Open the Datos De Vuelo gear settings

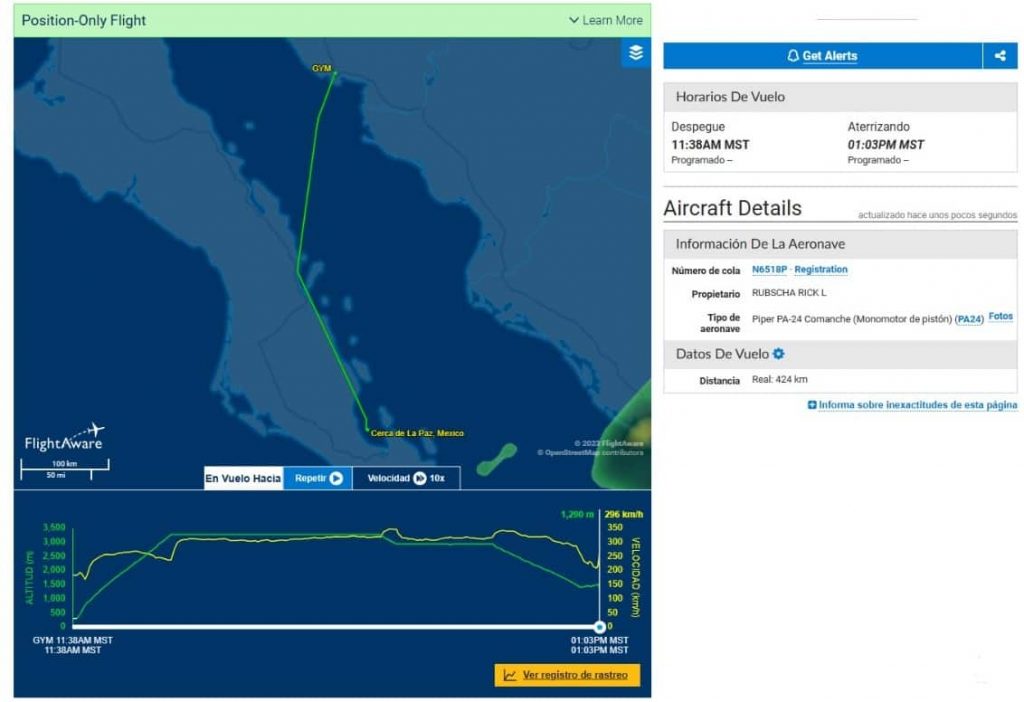click(779, 354)
